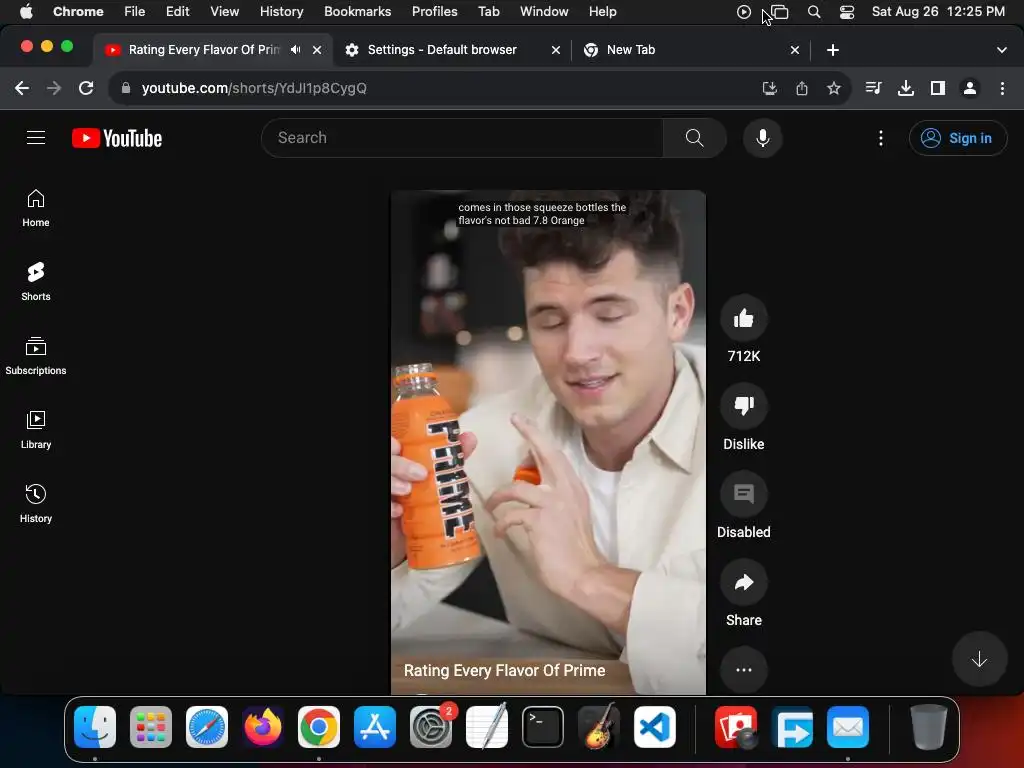The image size is (1024, 768).
Task: Open Safari from the Dock
Action: click(x=206, y=727)
